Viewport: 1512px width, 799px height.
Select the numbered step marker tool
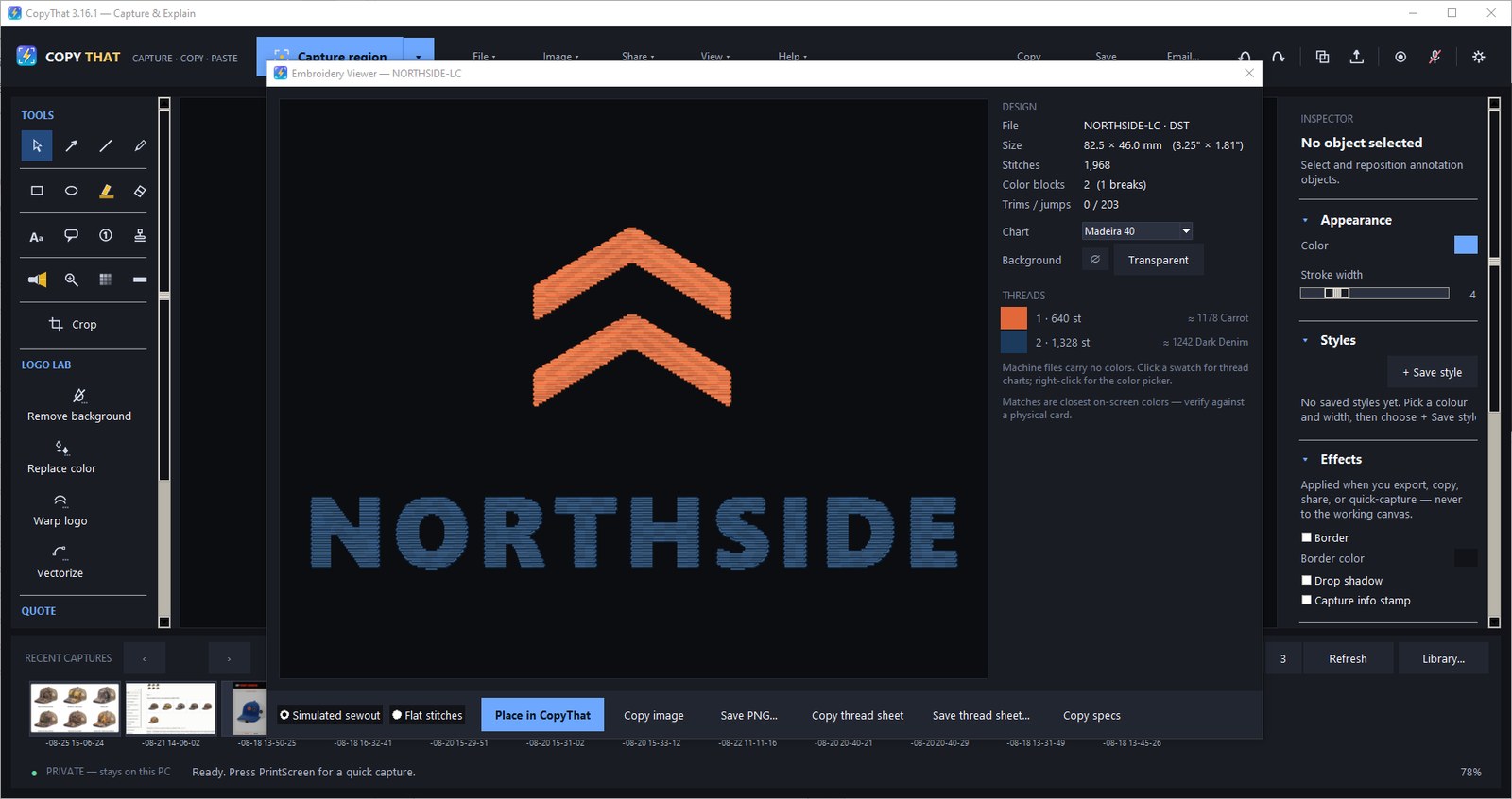pos(106,236)
